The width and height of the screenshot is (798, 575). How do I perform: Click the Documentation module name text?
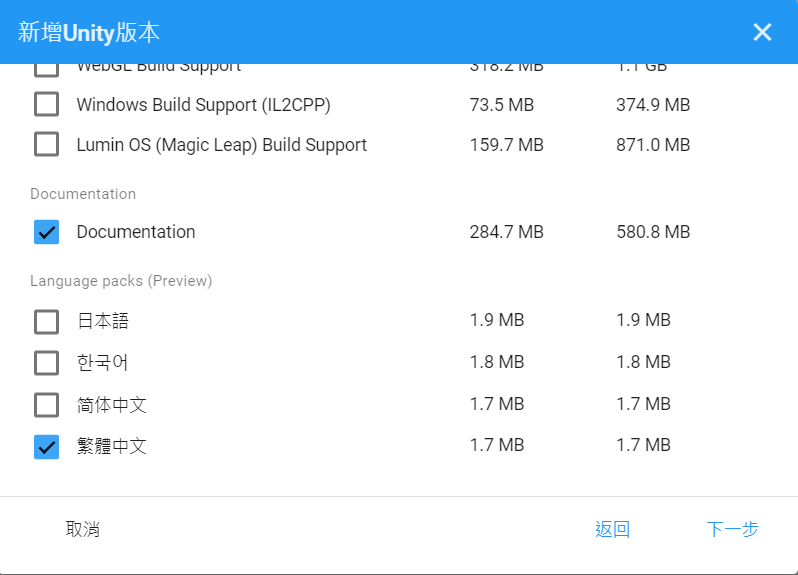coord(136,232)
